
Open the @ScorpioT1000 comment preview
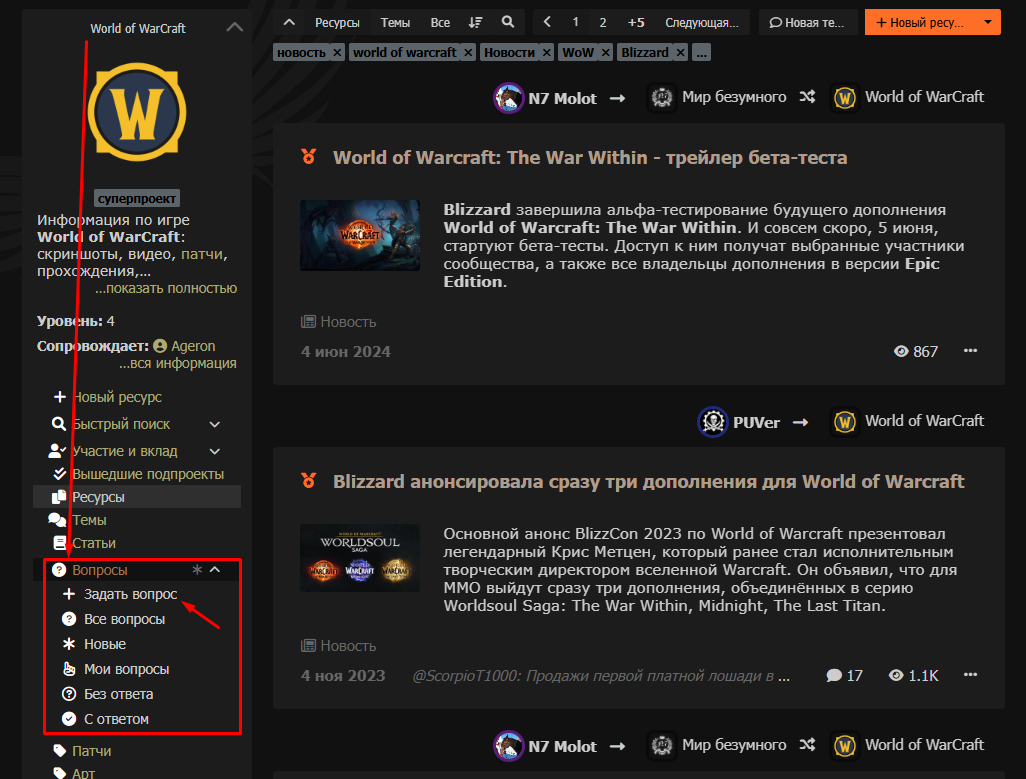(x=601, y=676)
